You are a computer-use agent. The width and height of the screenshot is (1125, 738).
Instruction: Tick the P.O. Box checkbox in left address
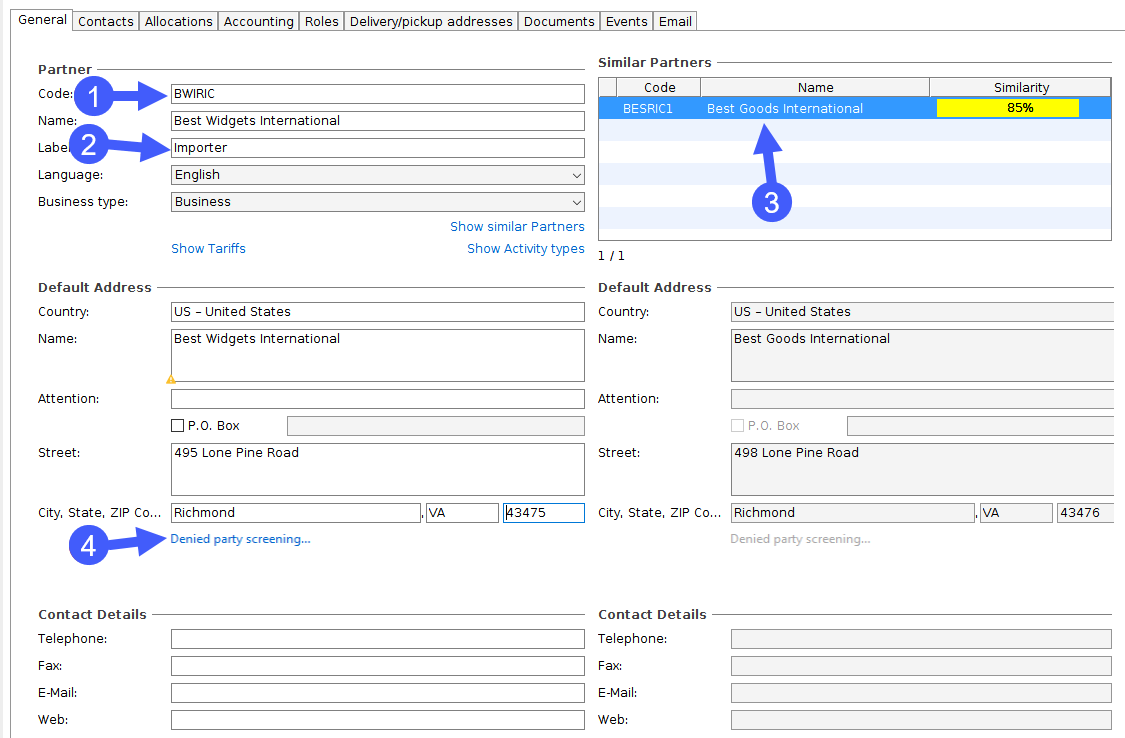click(178, 426)
